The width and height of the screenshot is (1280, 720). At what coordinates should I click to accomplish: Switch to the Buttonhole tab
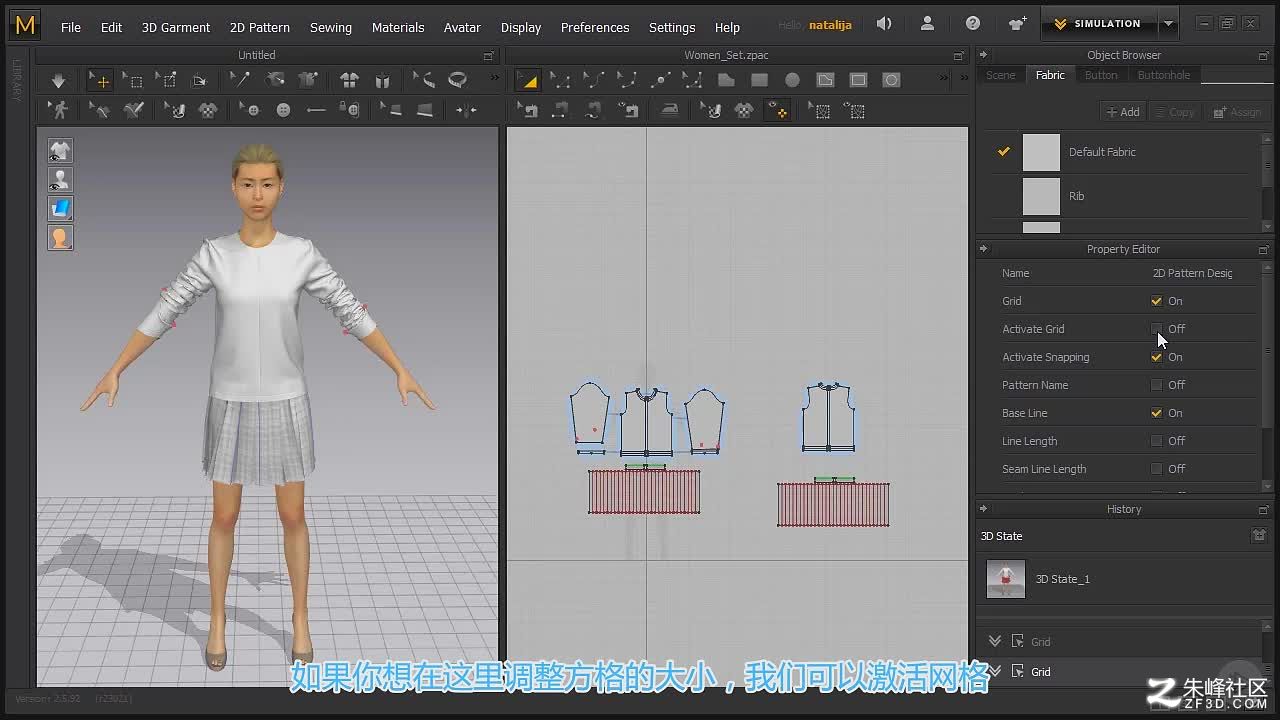pyautogui.click(x=1164, y=75)
